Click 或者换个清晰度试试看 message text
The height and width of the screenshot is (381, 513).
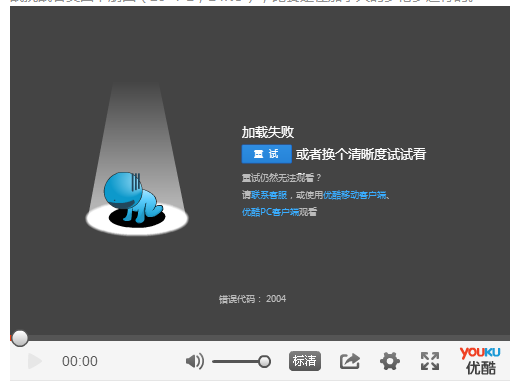361,154
